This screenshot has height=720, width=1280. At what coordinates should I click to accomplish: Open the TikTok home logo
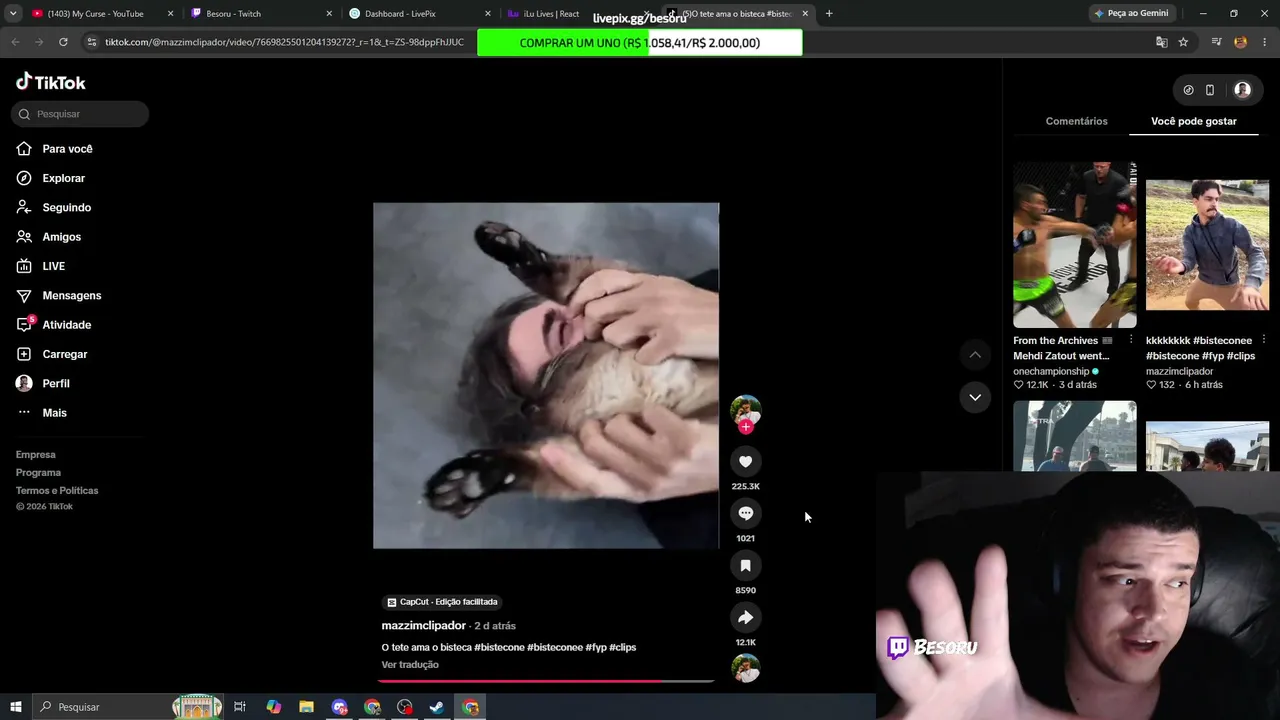tap(51, 82)
